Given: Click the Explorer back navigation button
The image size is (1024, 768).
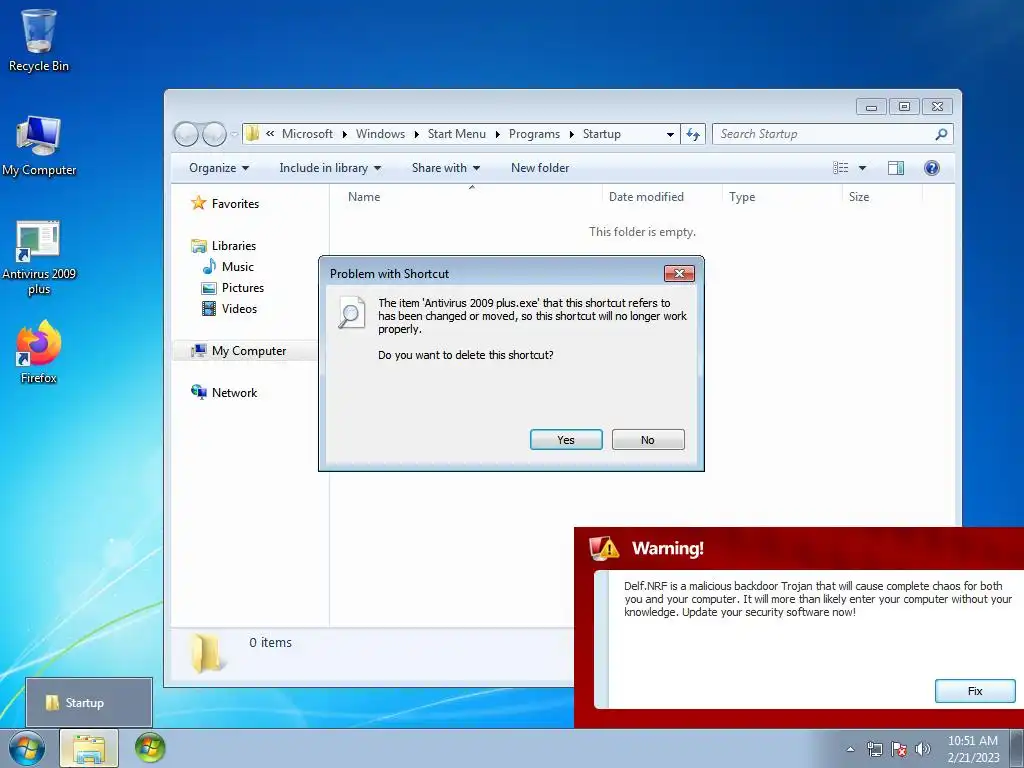Looking at the screenshot, I should tap(186, 134).
